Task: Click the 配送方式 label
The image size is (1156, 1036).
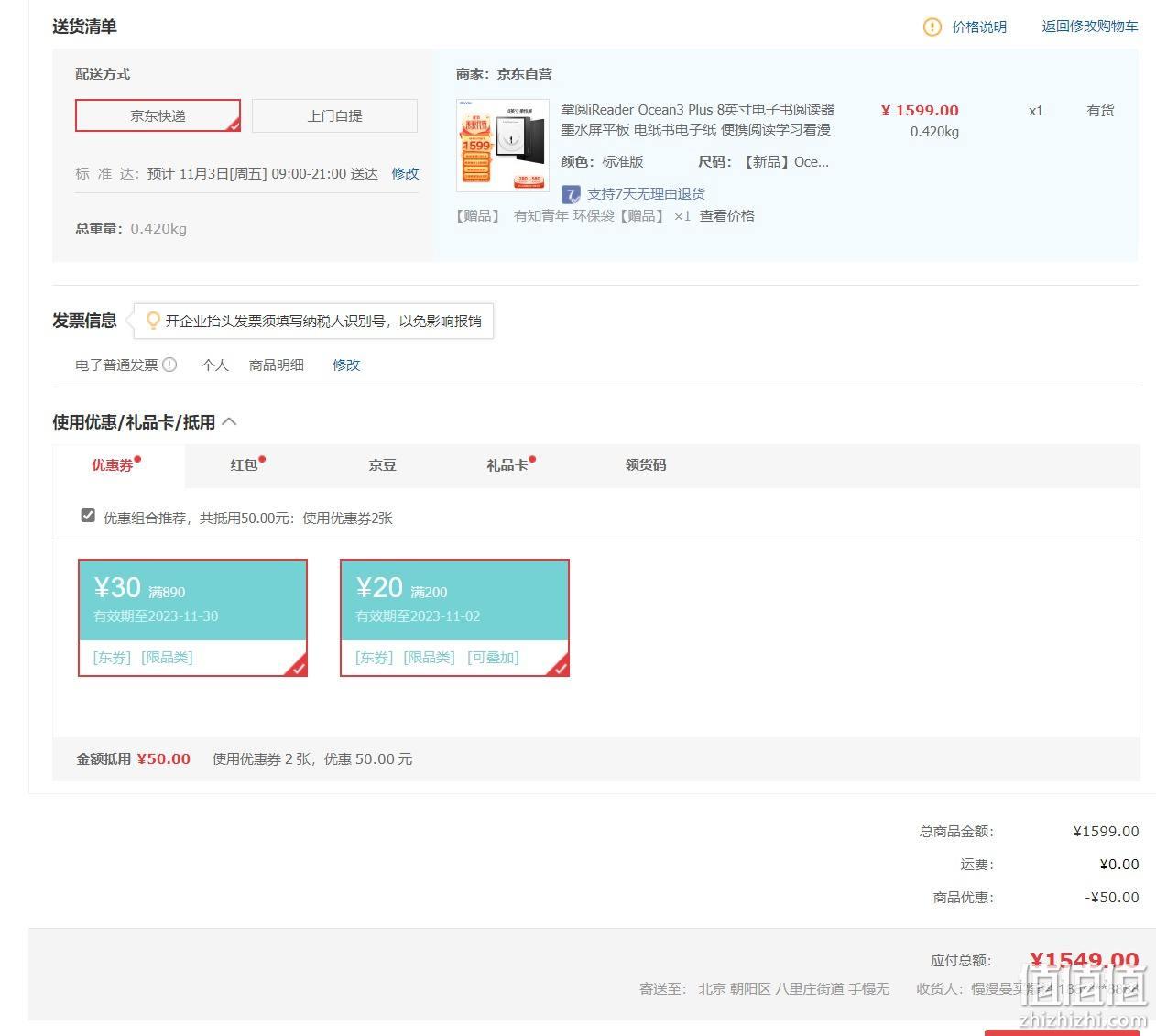Action: click(103, 74)
